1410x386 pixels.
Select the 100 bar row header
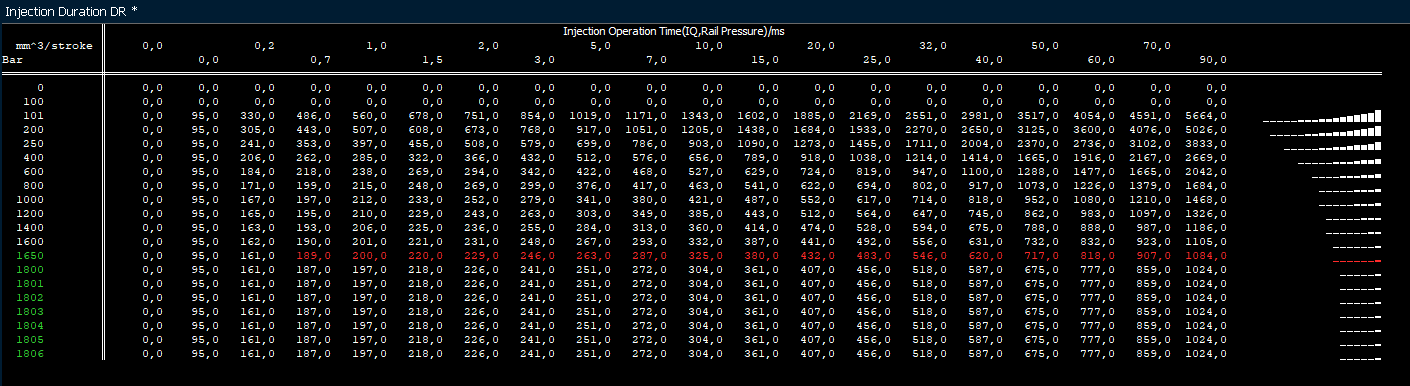pyautogui.click(x=33, y=102)
